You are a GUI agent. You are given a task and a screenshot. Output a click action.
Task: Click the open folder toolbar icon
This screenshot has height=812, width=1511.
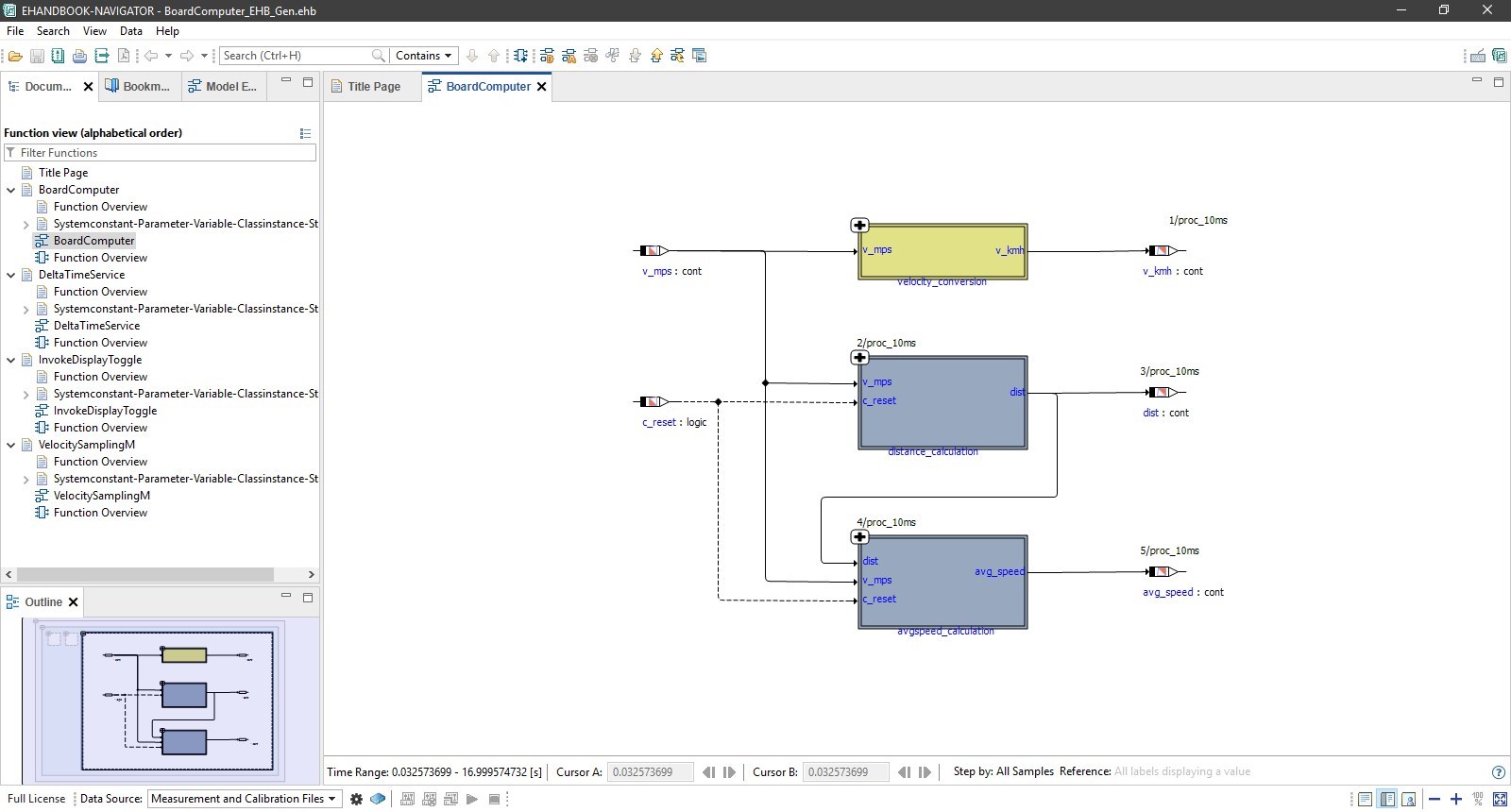point(15,56)
